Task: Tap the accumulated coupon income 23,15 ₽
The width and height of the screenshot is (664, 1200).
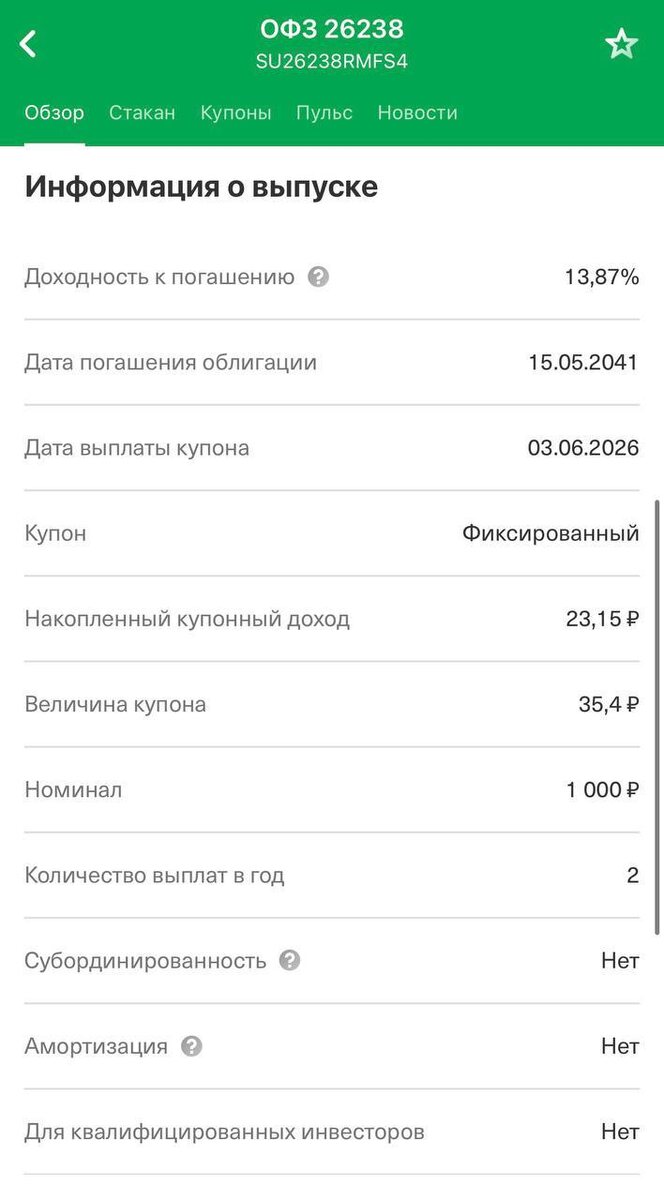Action: (x=602, y=618)
